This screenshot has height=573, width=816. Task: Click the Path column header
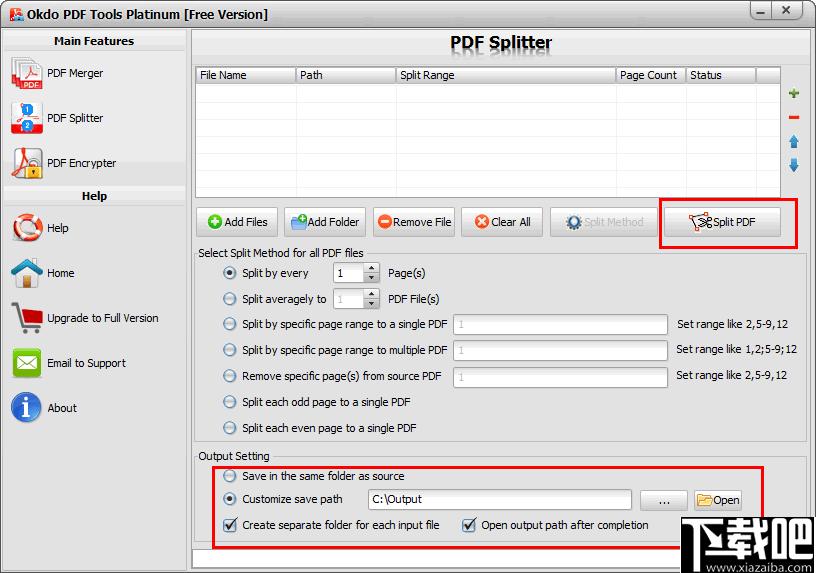pos(346,75)
